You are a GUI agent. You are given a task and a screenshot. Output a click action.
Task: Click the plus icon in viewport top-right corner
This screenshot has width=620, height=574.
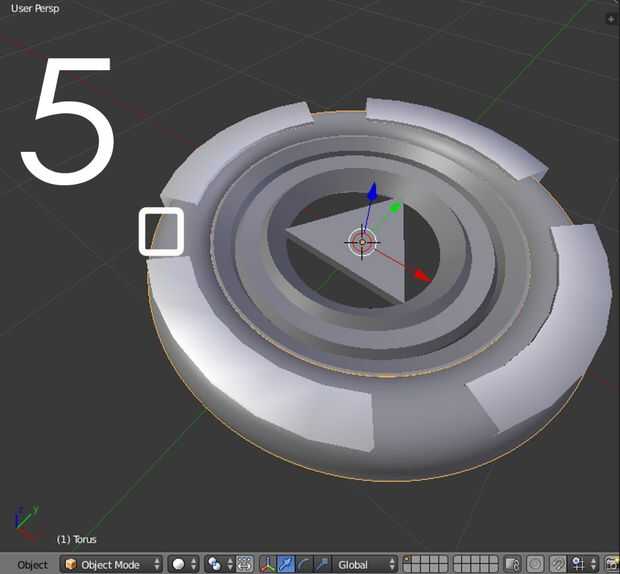tap(611, 19)
